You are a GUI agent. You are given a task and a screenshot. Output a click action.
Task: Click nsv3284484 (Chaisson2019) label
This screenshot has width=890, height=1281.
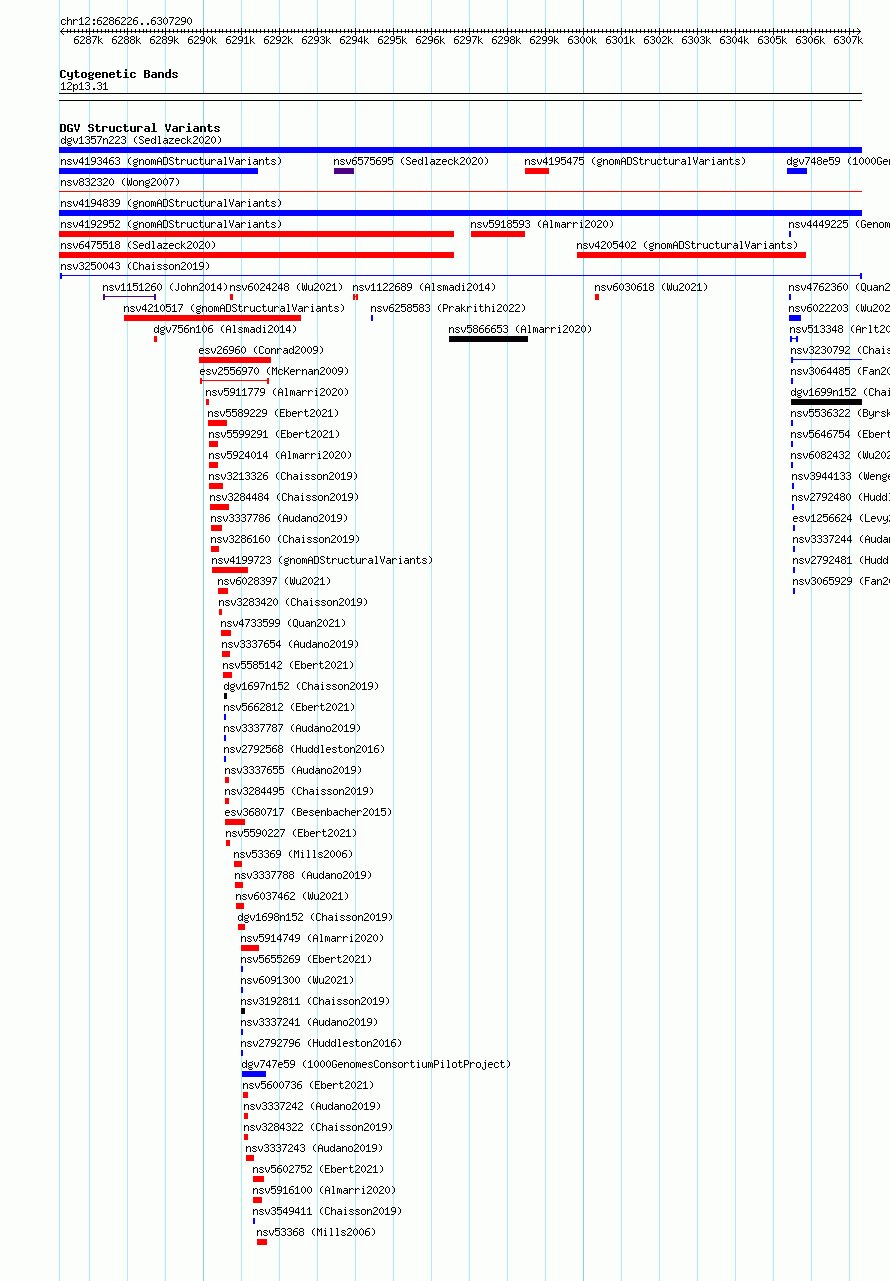point(284,497)
